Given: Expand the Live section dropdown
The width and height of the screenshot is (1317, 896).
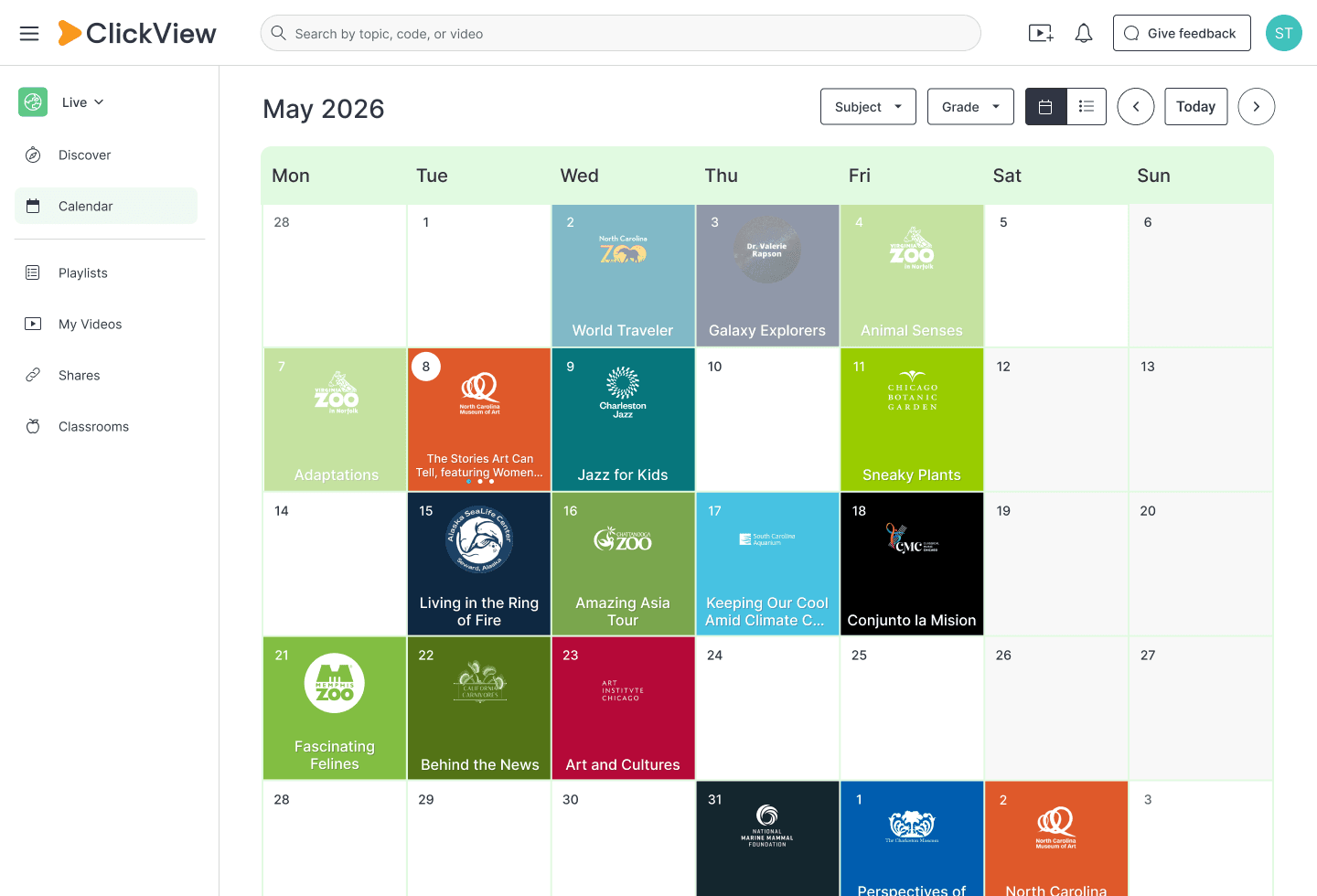Looking at the screenshot, I should (x=83, y=102).
